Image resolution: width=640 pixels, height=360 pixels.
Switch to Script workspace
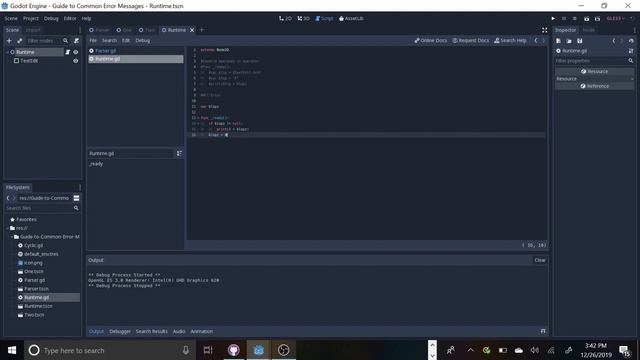(324, 18)
